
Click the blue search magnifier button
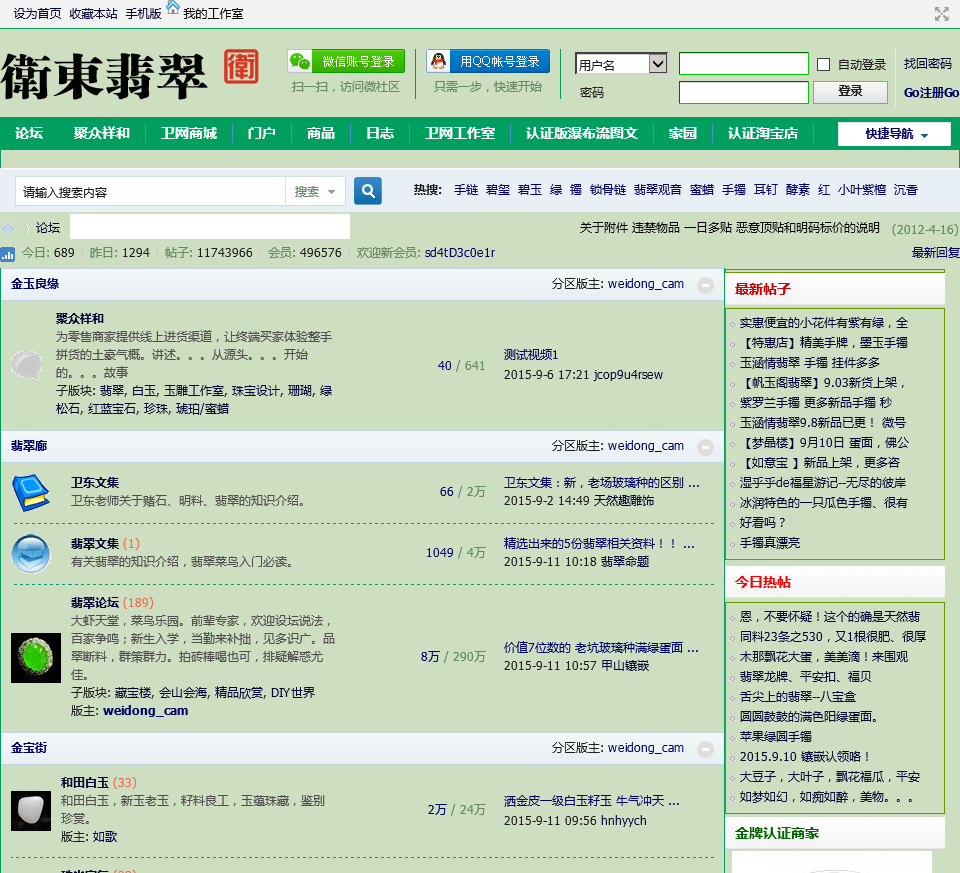(x=368, y=191)
